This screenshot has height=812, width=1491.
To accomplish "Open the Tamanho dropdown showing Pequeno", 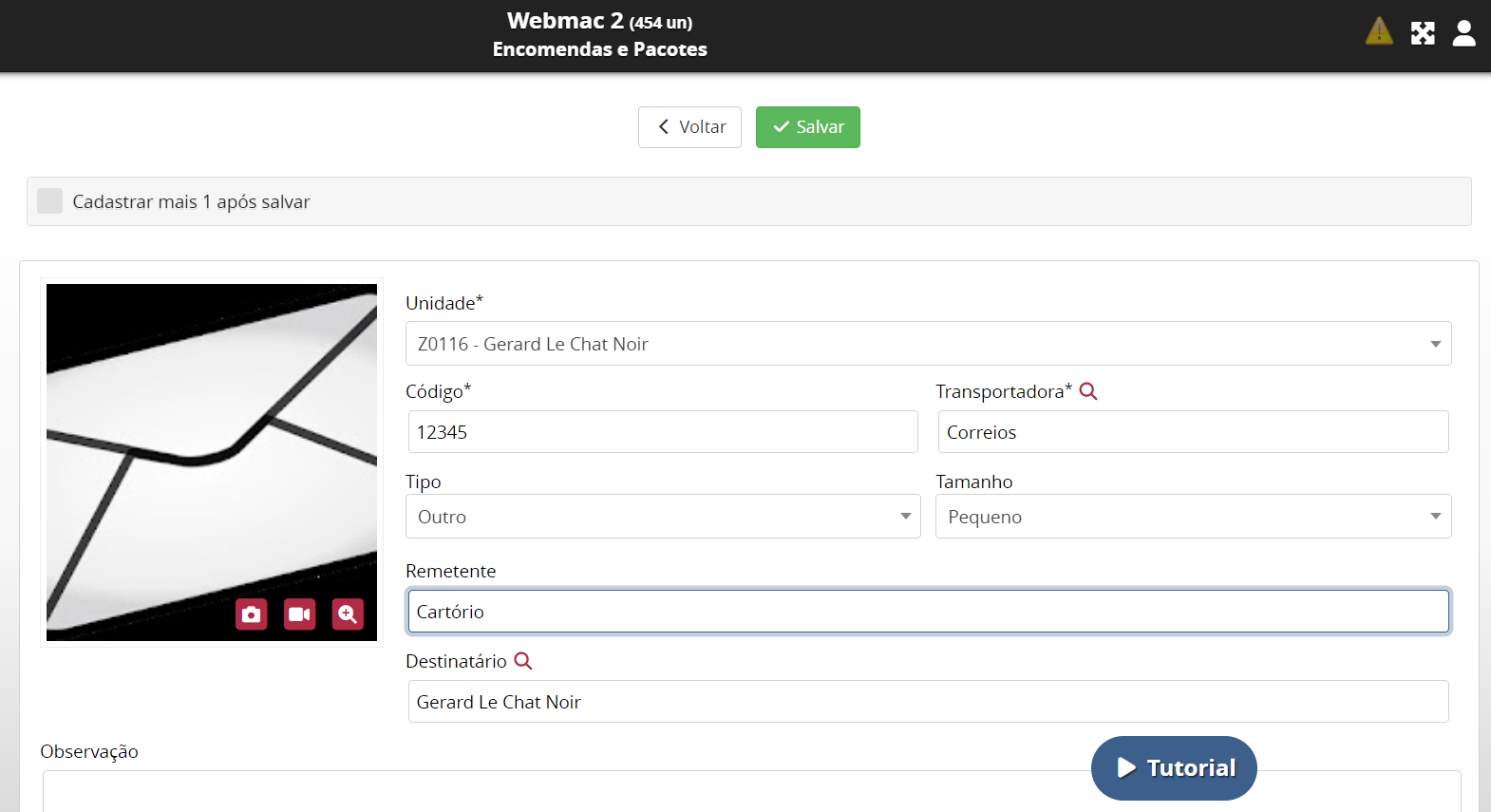I will pos(1193,517).
